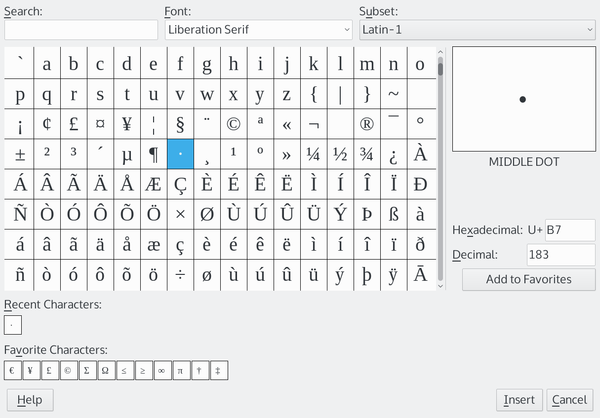Screen dimensions: 600x418
Task: Click character grid scrollbar down arrow
Action: click(x=440, y=286)
